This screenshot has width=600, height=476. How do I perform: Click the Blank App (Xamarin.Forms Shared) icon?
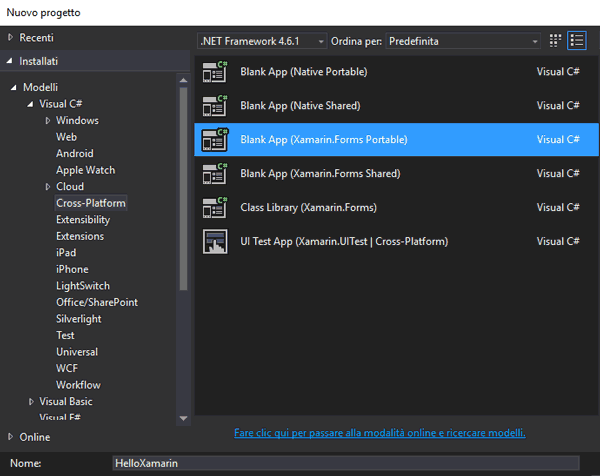tap(215, 174)
